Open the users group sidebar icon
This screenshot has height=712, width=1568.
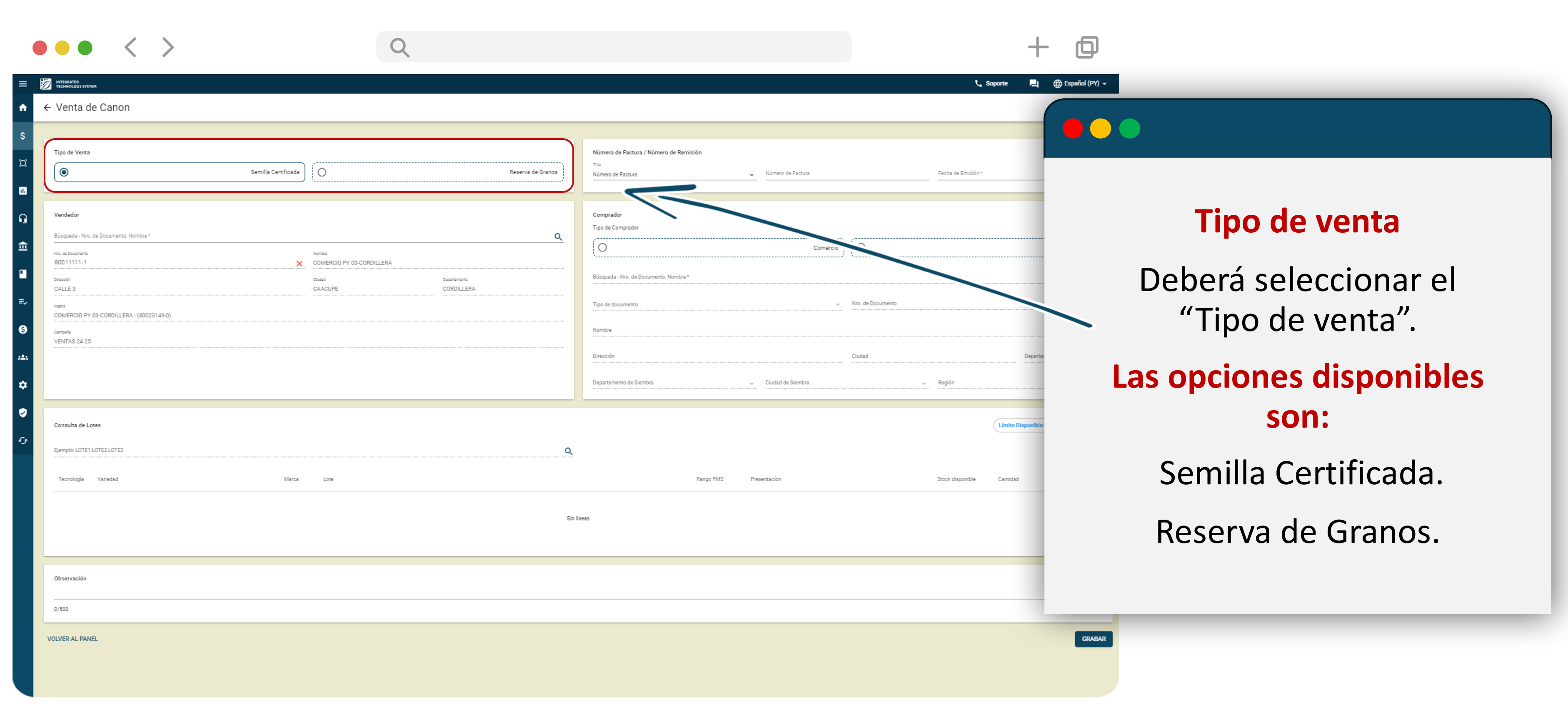22,357
